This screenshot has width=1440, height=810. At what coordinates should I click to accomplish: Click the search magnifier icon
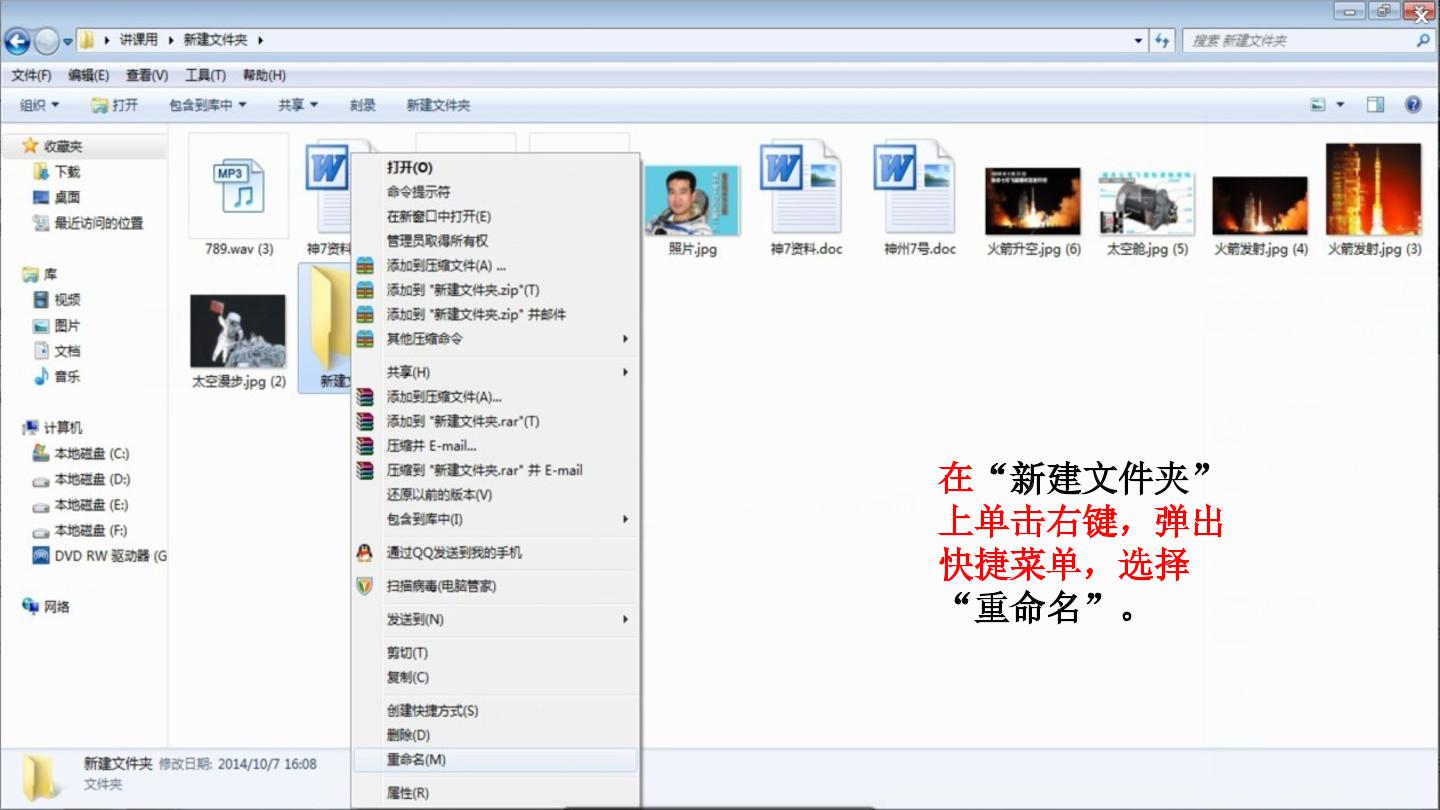coord(1422,41)
